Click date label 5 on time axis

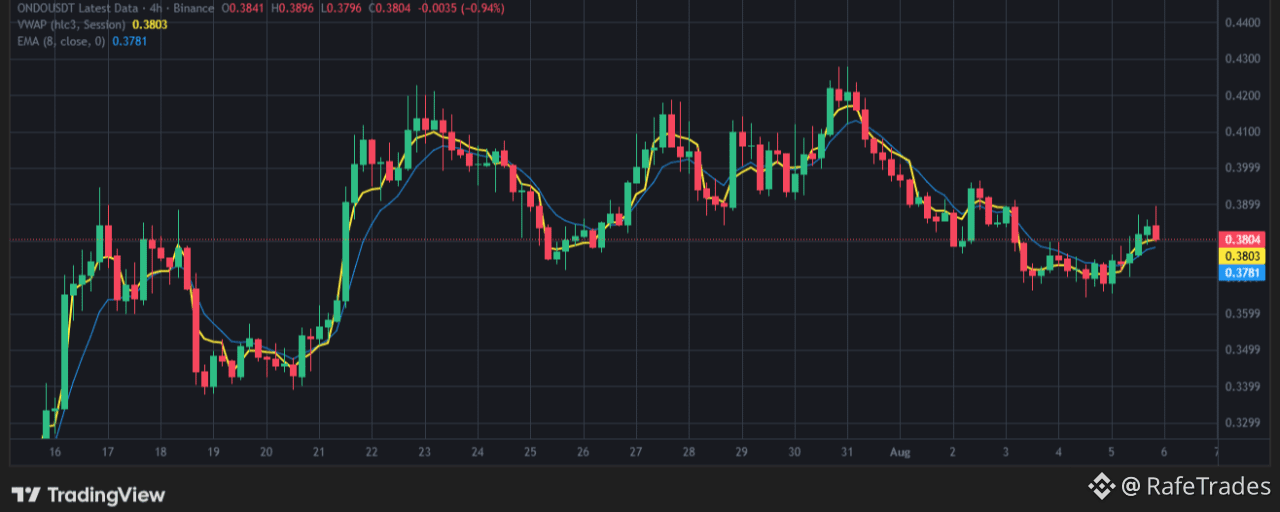pyautogui.click(x=1111, y=452)
